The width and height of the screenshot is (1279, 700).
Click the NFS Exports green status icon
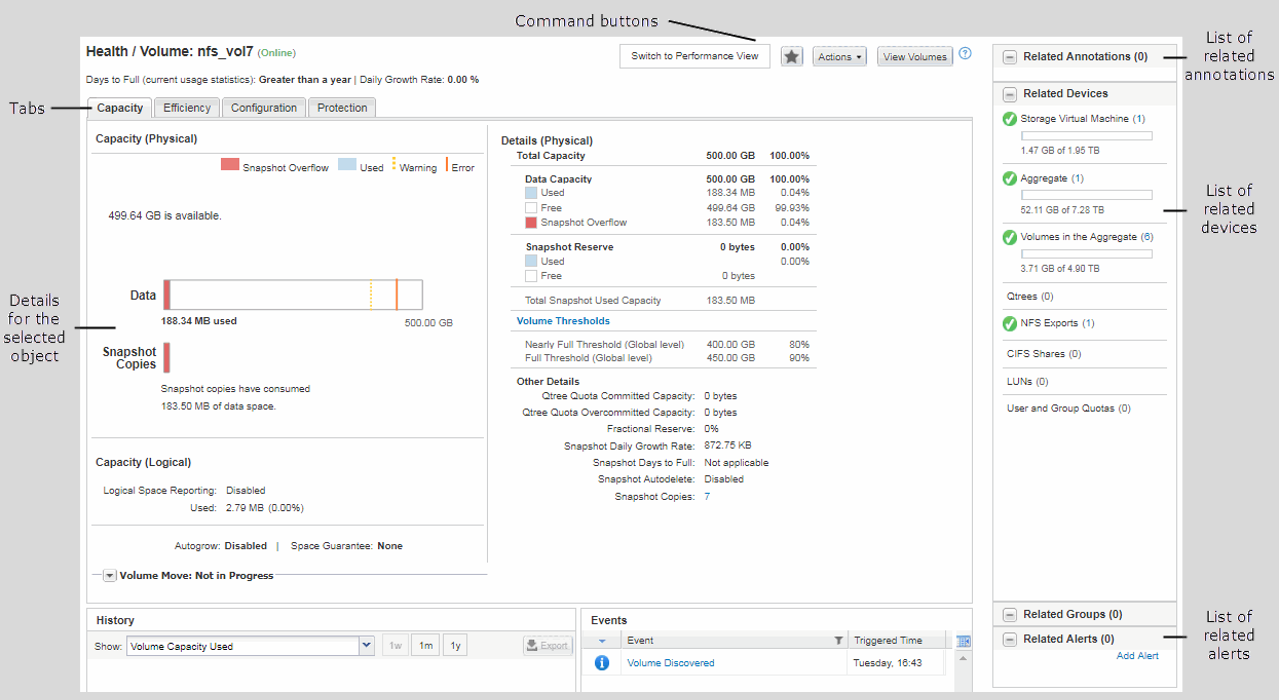(x=1009, y=324)
